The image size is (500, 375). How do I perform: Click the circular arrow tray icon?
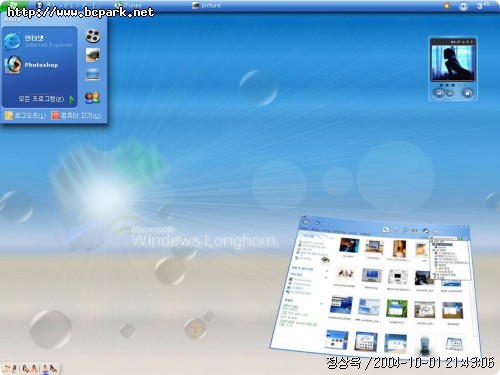tap(463, 6)
